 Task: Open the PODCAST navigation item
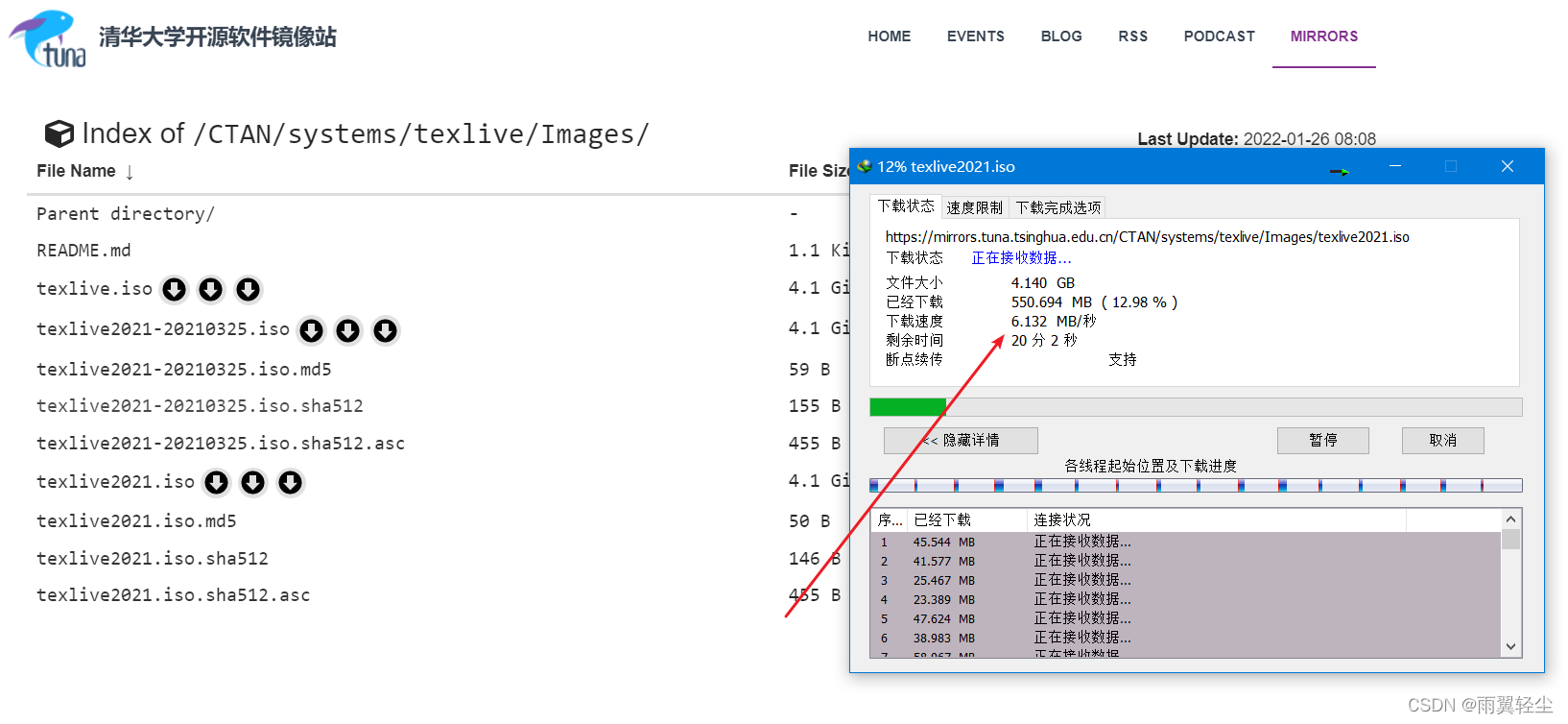pos(1220,36)
